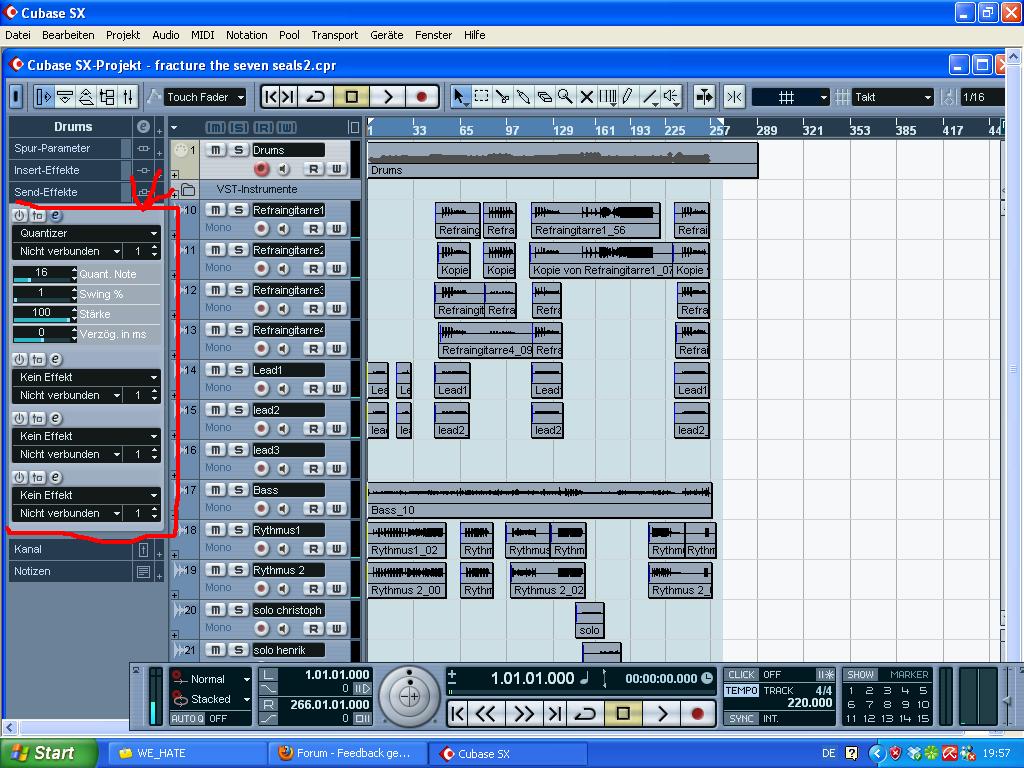Viewport: 1024px width, 768px height.
Task: Enable monitor on Refraingitarre1 track
Action: [283, 229]
